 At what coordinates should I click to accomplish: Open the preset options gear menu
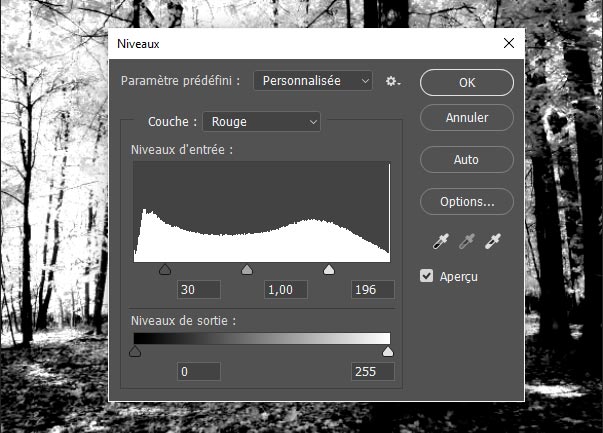[x=393, y=81]
